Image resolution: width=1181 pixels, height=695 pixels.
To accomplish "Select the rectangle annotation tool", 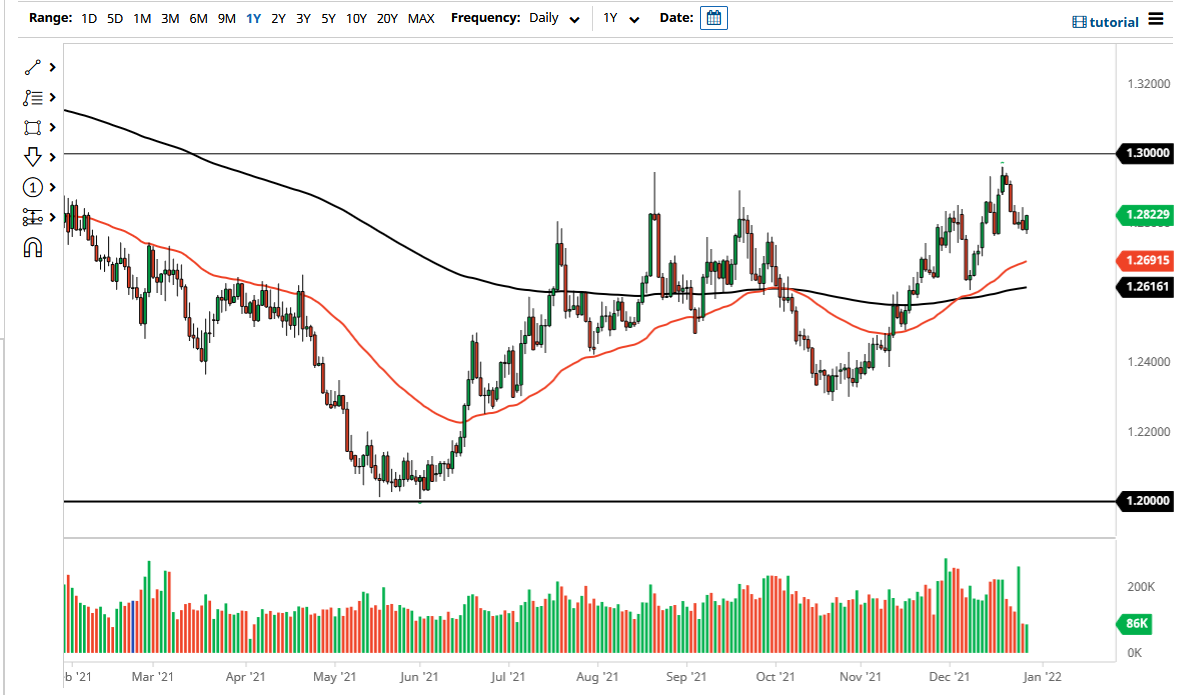I will click(x=30, y=127).
